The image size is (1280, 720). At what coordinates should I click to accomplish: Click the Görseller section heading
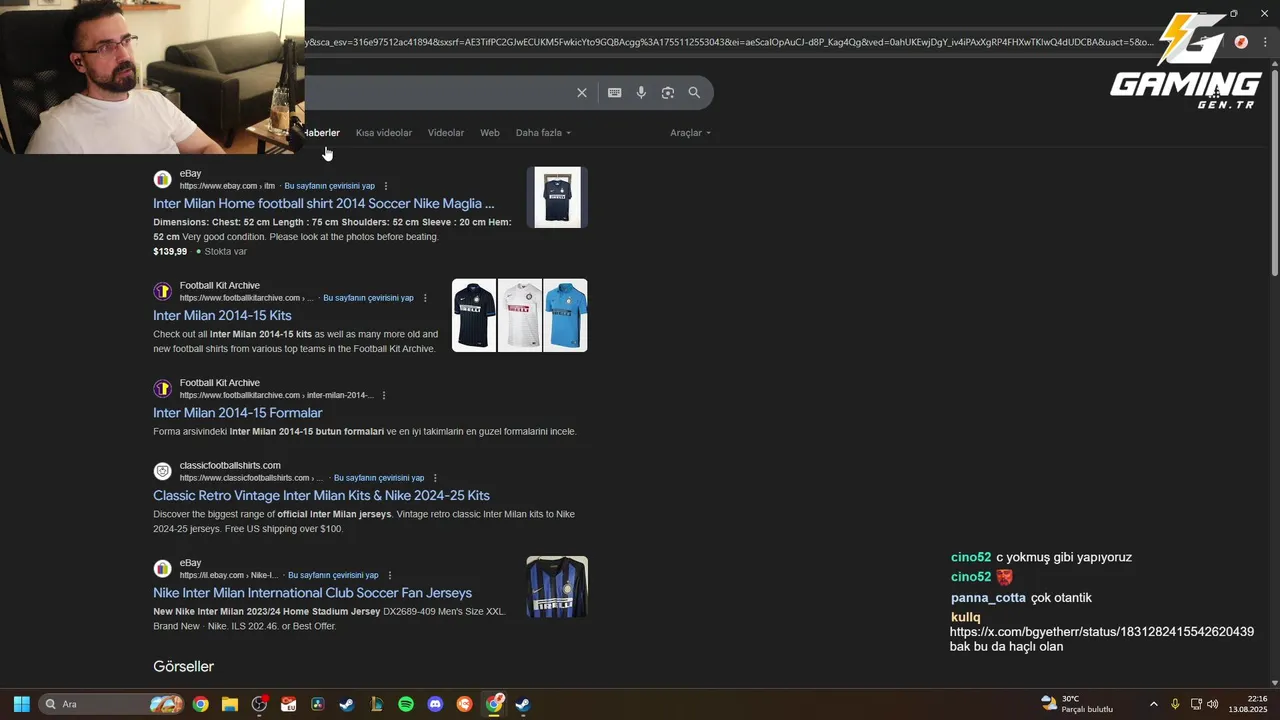184,667
